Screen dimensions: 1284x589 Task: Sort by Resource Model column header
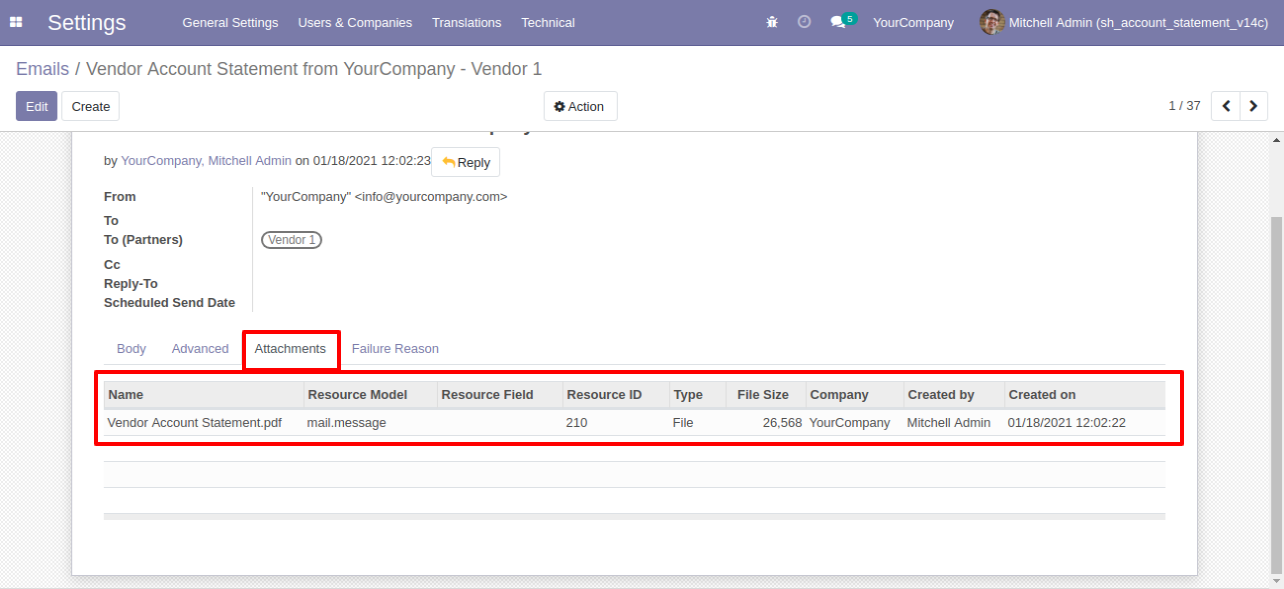point(371,395)
